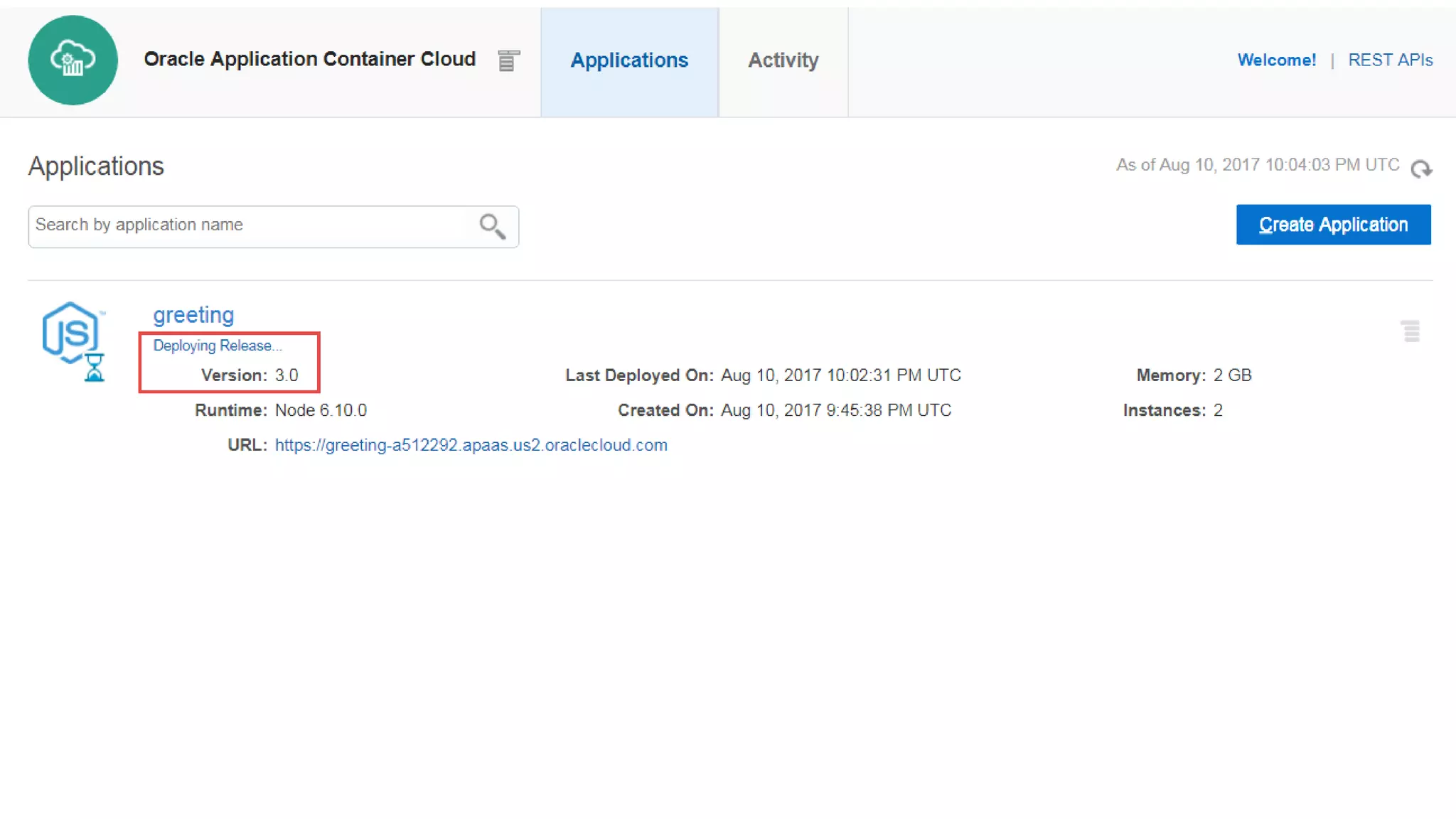Viewport: 1456px width, 819px height.
Task: Focus the Search by application name field
Action: click(x=249, y=225)
